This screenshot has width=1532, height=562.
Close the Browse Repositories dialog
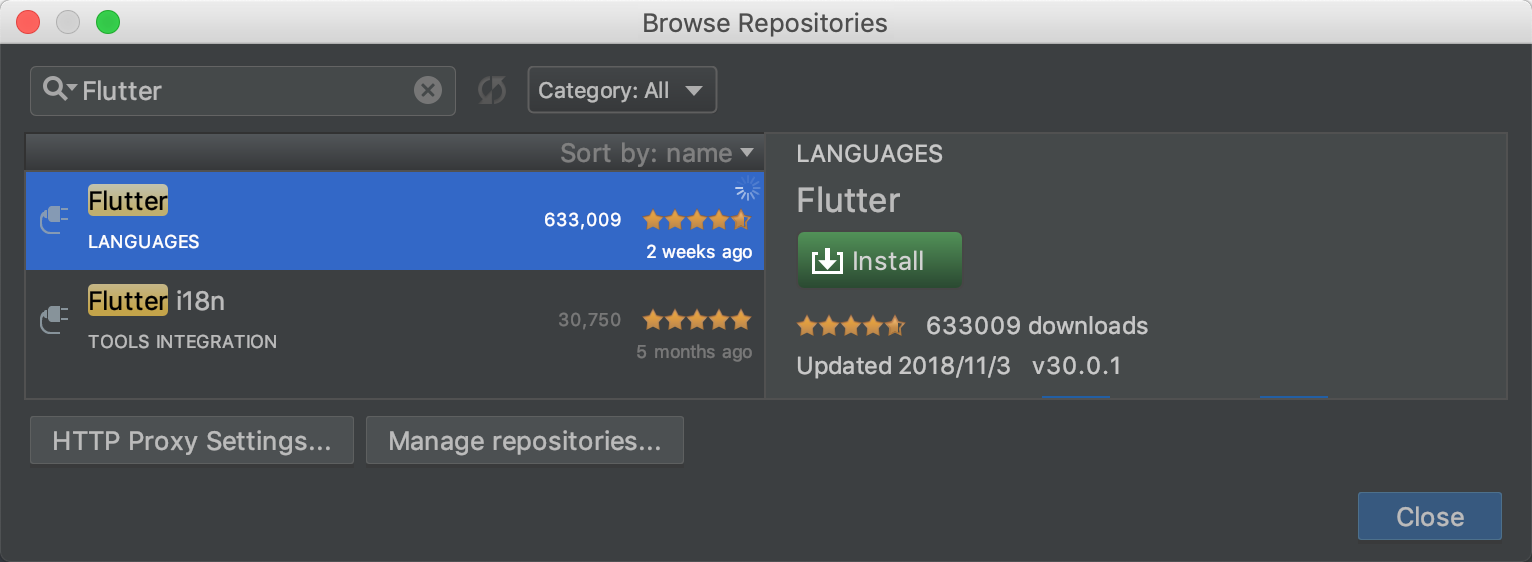click(x=1429, y=516)
